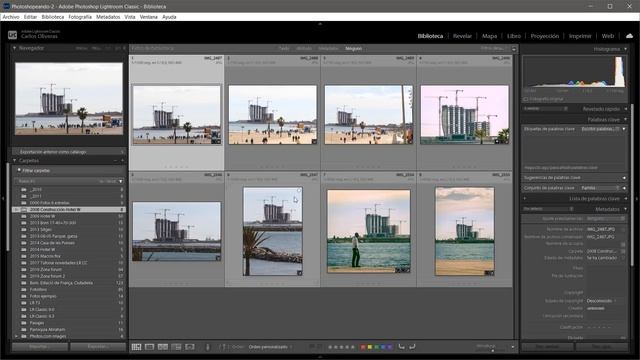Rotate photo right with toolbar arrow

point(412,347)
